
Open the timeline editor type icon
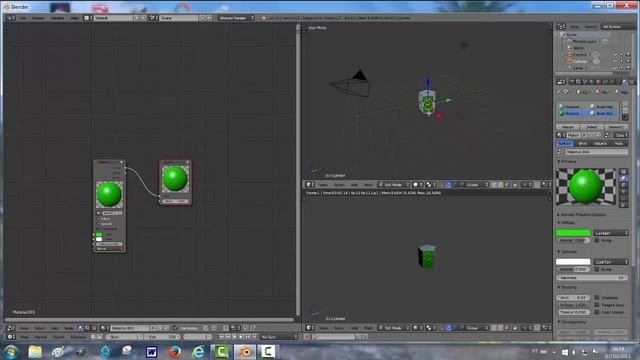pos(11,337)
